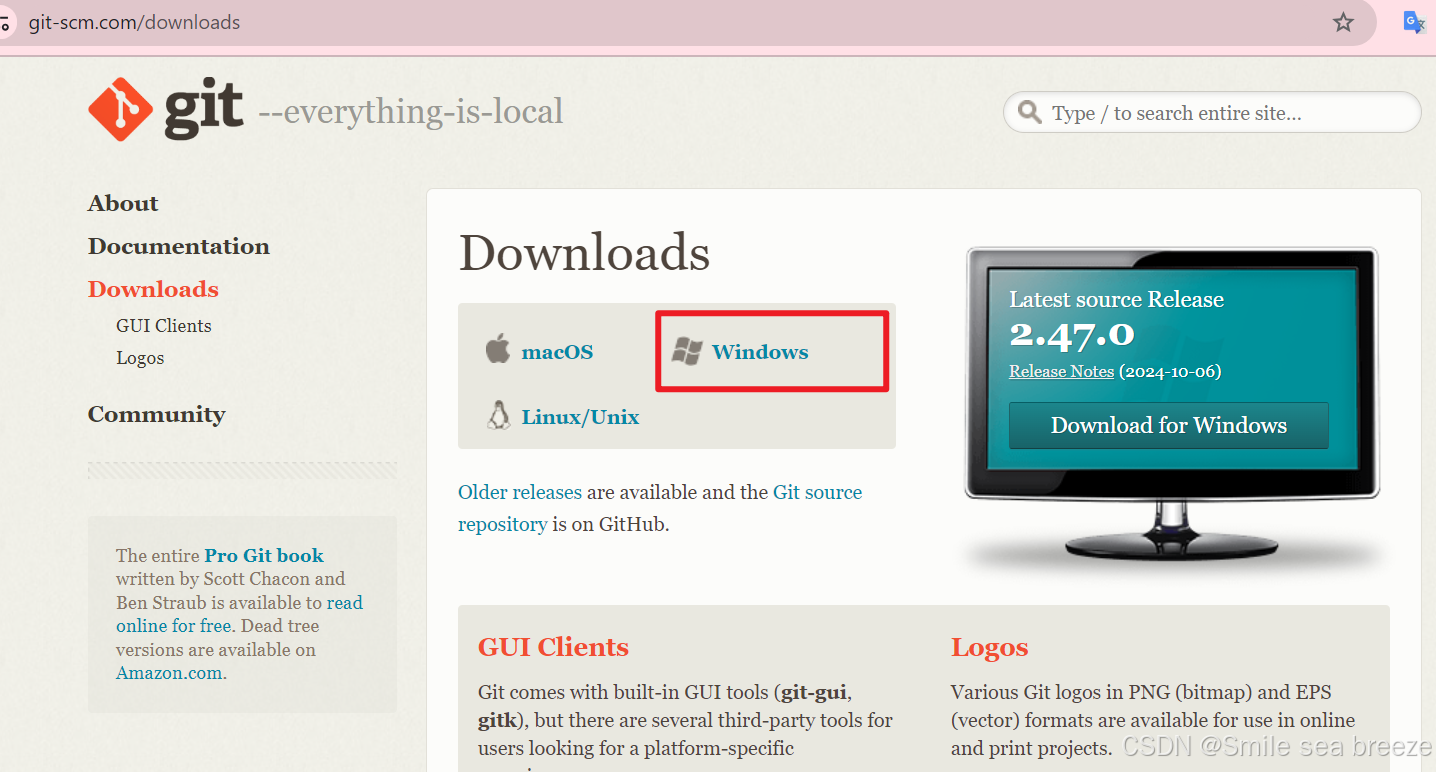
Task: Click the site info icon before URL
Action: [x=5, y=22]
